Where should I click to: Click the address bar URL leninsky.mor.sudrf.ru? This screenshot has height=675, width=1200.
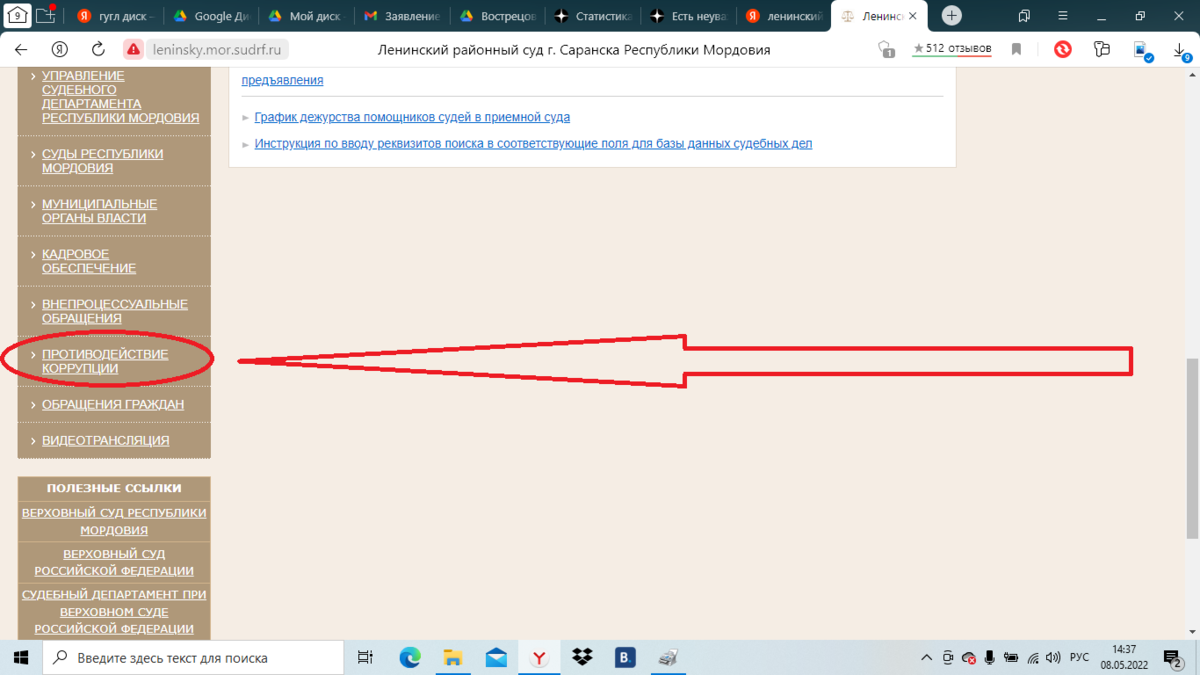(x=219, y=49)
